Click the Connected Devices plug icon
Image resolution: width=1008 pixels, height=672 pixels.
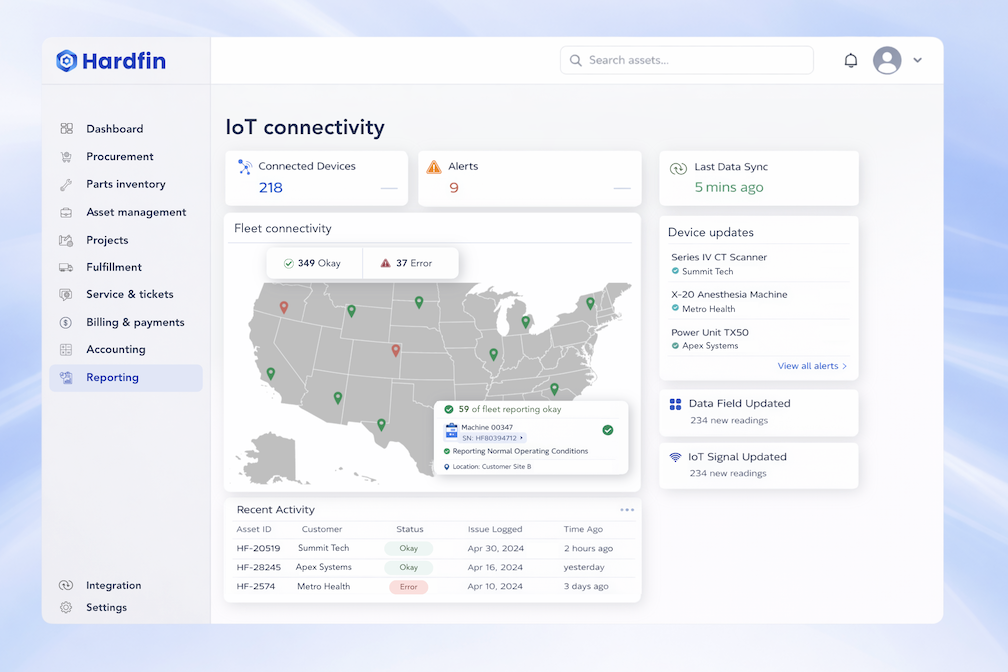pos(243,167)
